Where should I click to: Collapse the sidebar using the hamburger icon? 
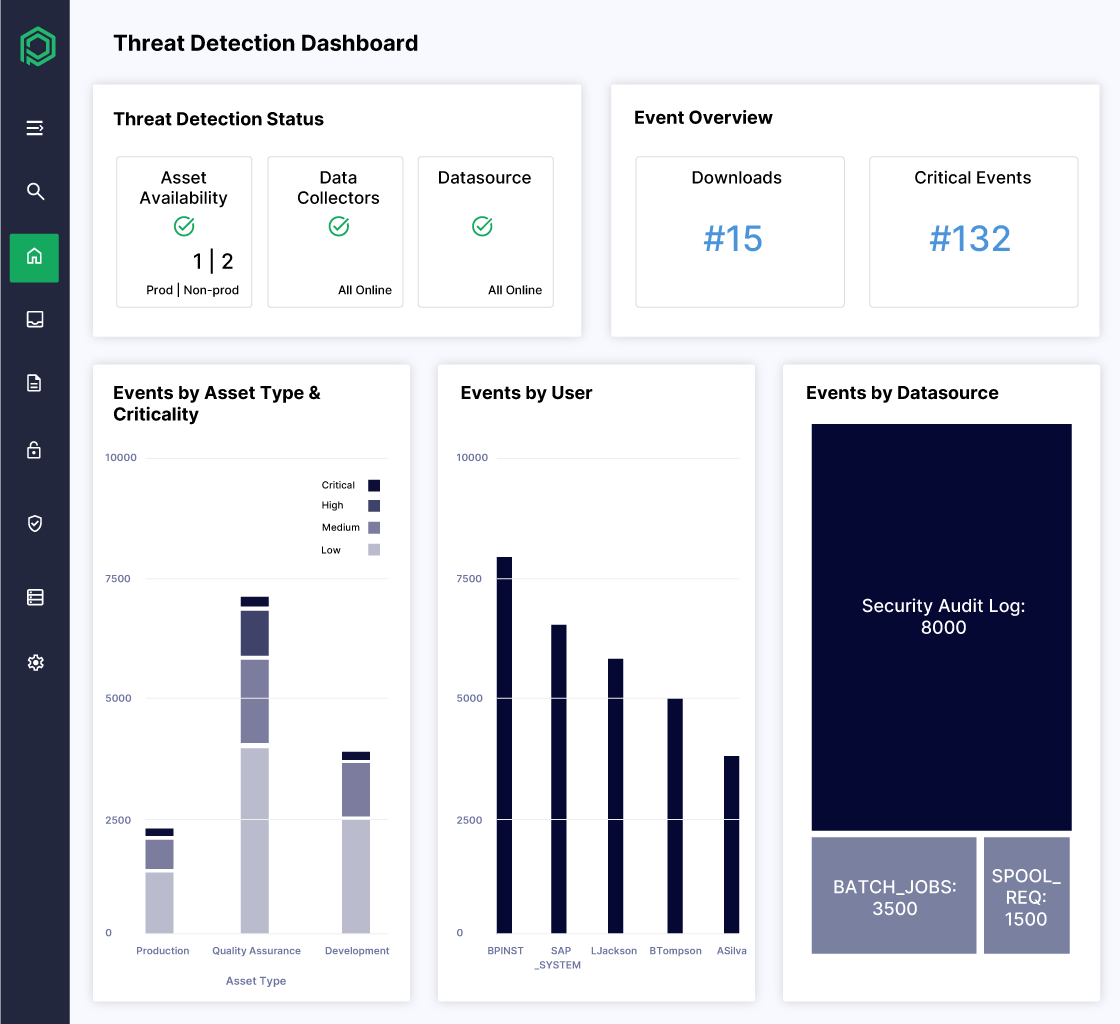click(x=34, y=128)
